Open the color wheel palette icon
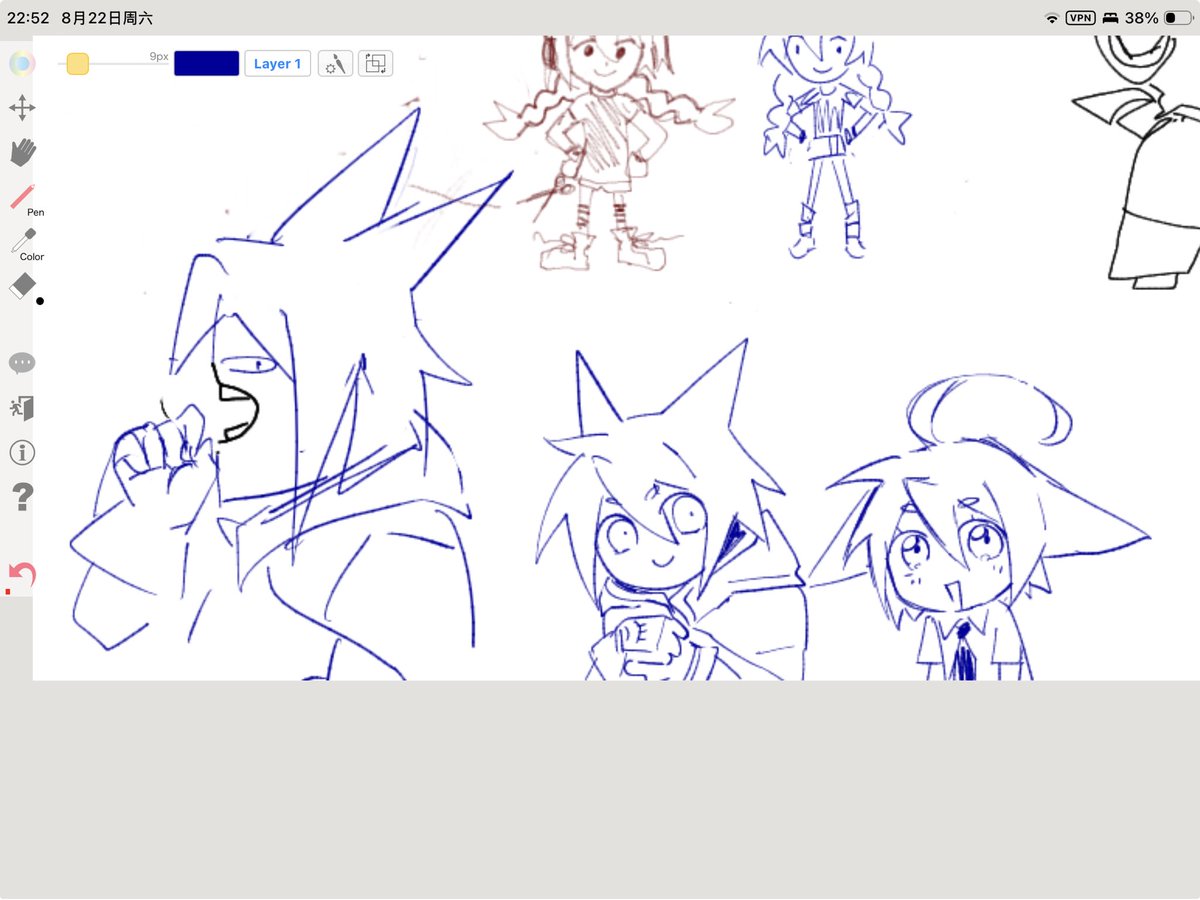 click(x=22, y=64)
